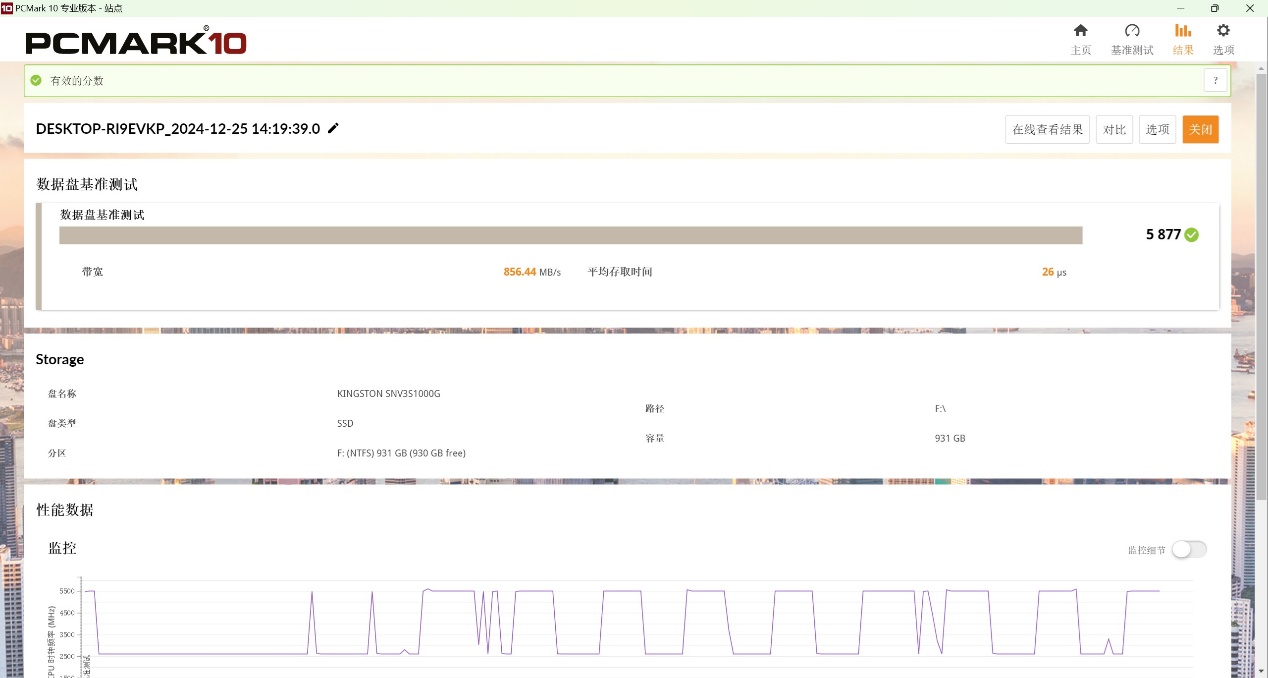
Task: Restore down the PCMark 10 window
Action: tap(1215, 7)
